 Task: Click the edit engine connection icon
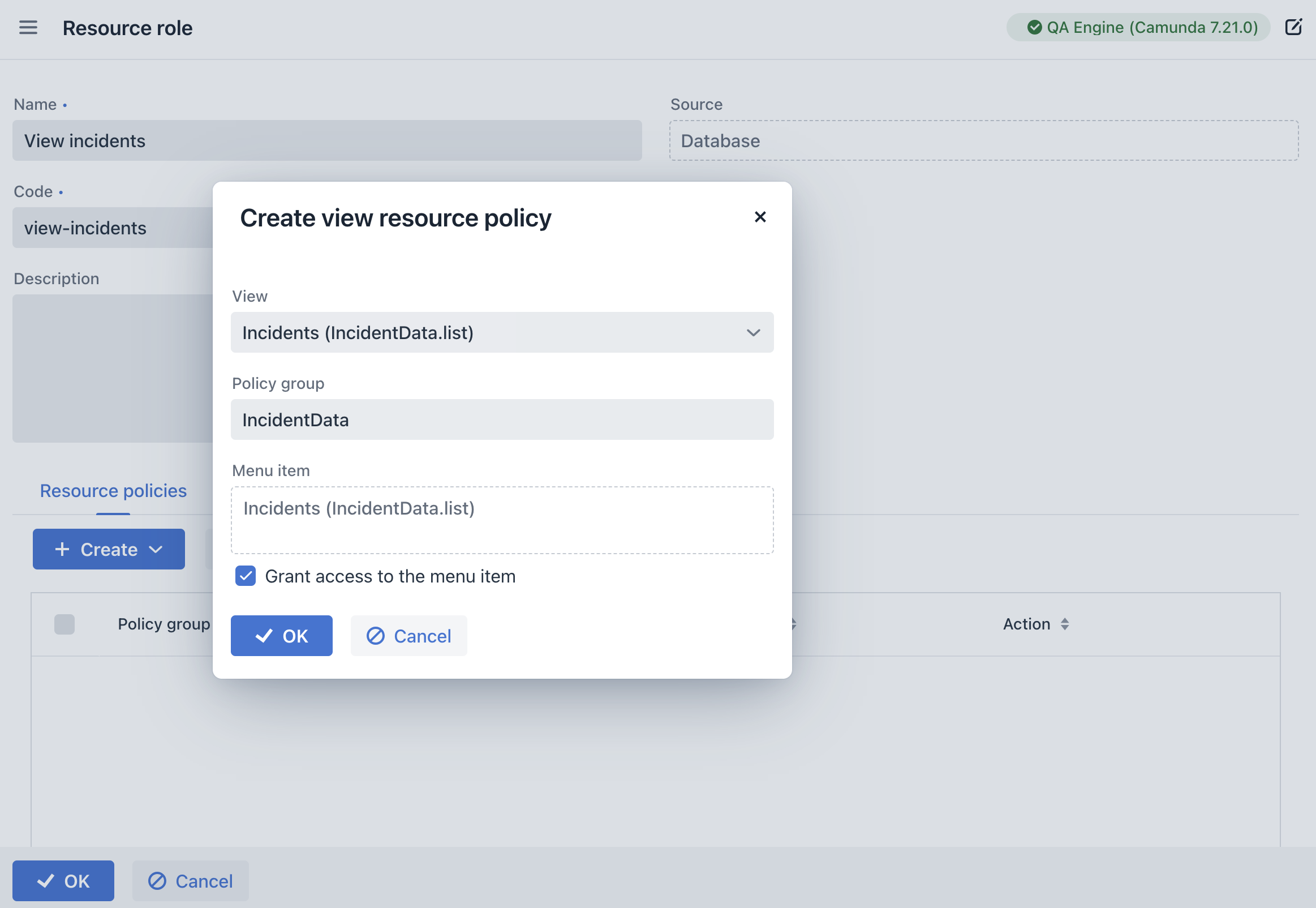[1293, 27]
